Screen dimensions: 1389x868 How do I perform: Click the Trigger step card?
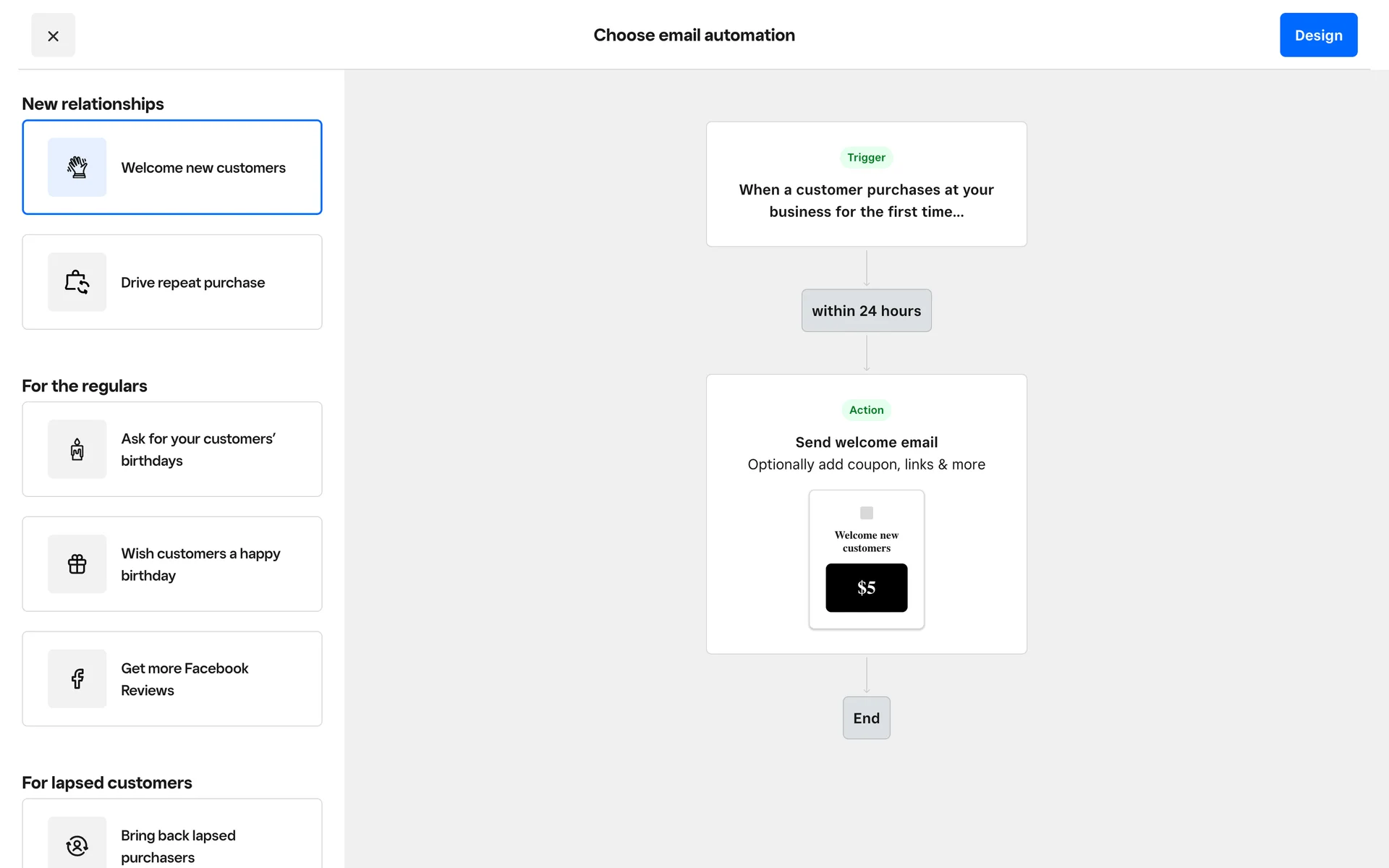866,184
